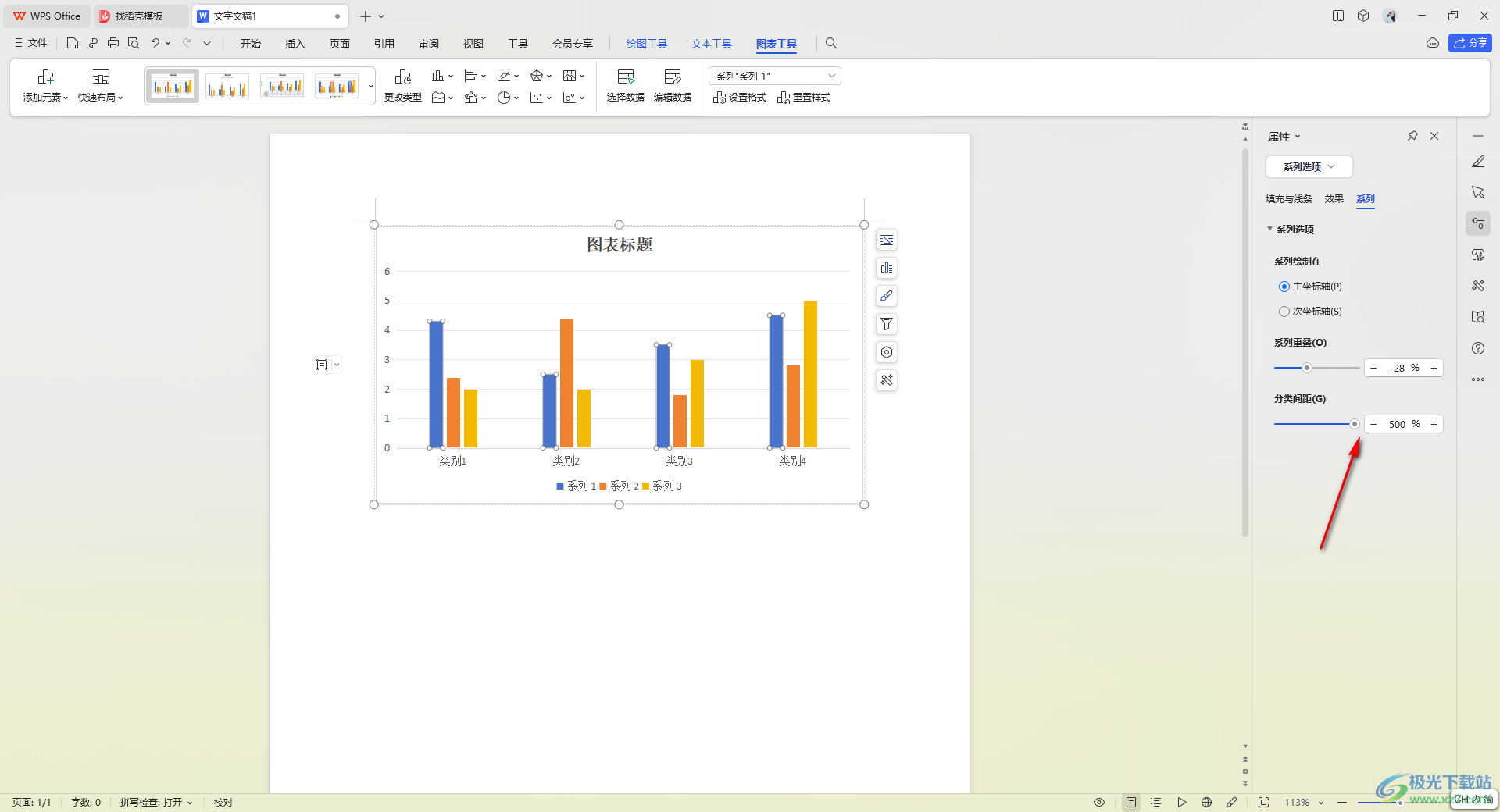Click Format Selection (设置格式) button
Image resolution: width=1500 pixels, height=812 pixels.
click(740, 98)
